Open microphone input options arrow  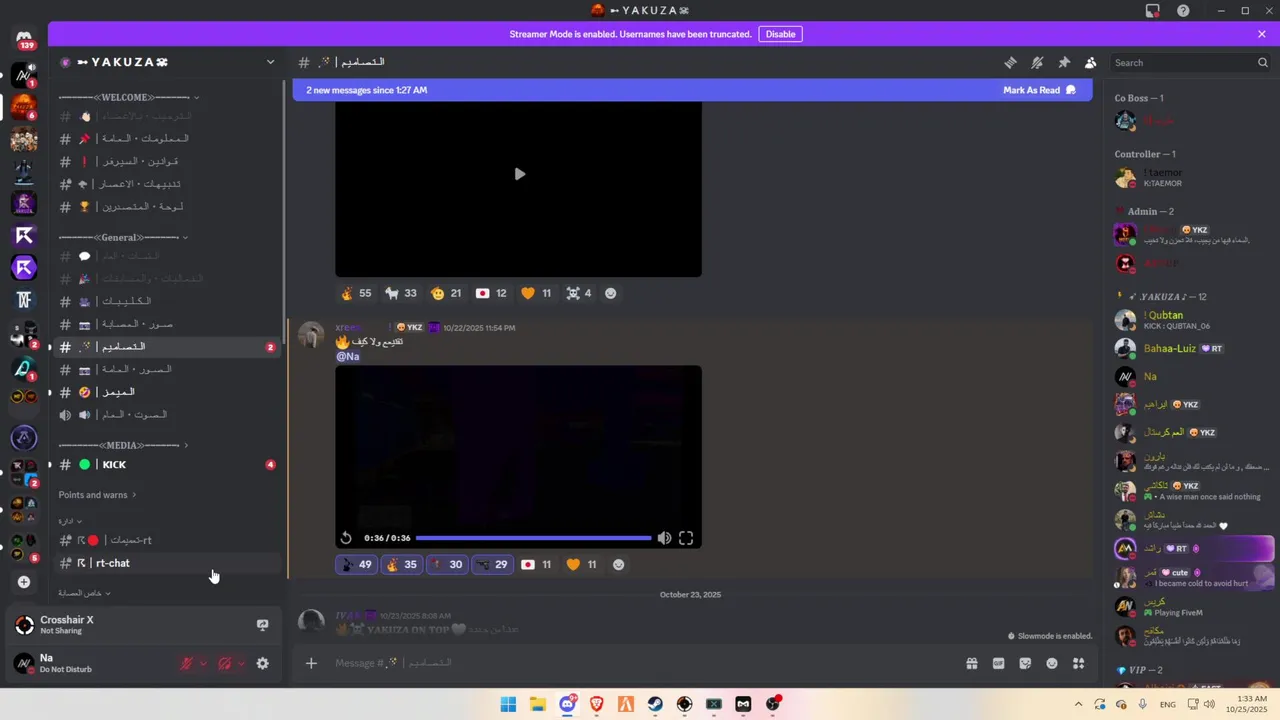pyautogui.click(x=203, y=663)
